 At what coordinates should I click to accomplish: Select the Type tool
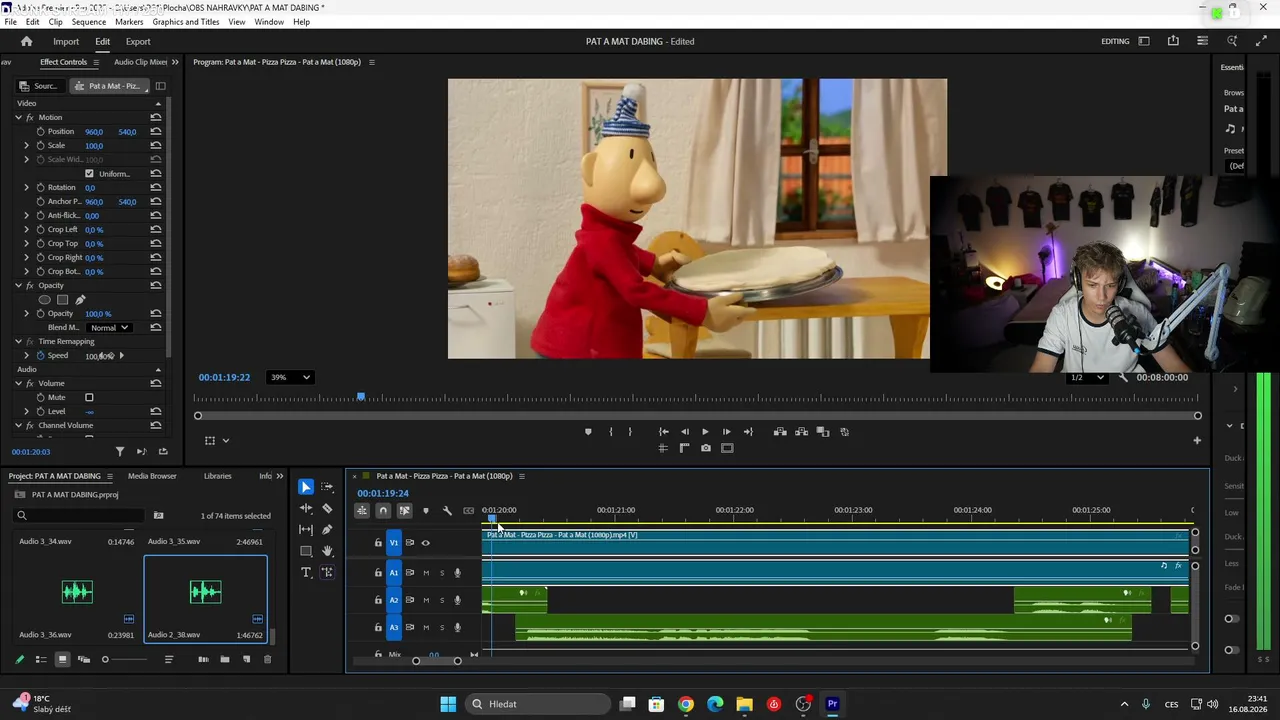[306, 572]
